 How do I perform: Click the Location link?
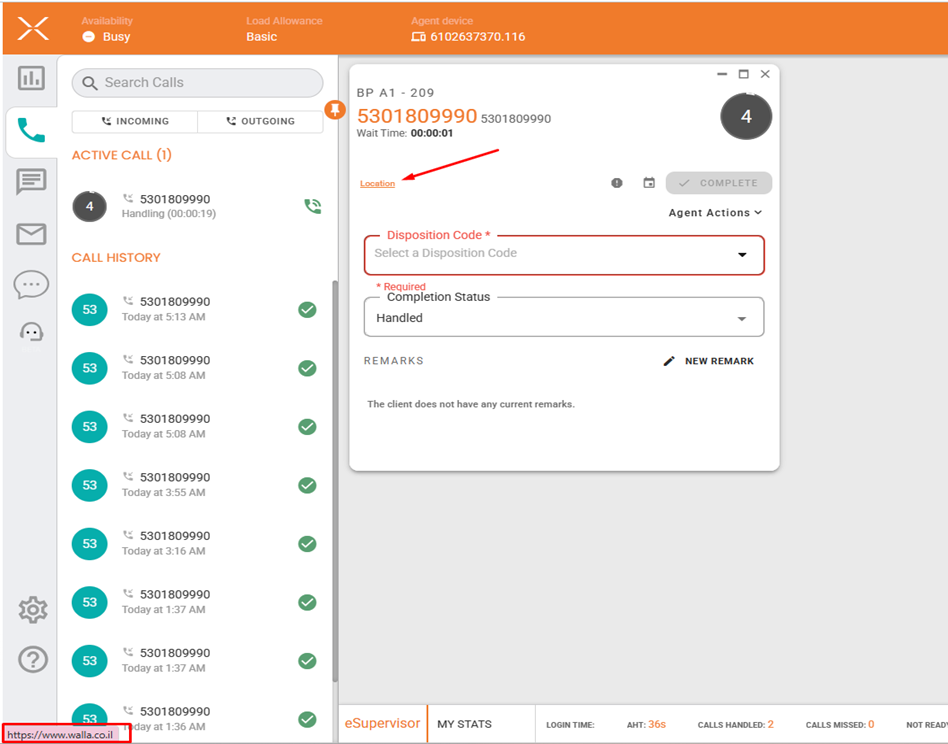point(377,184)
